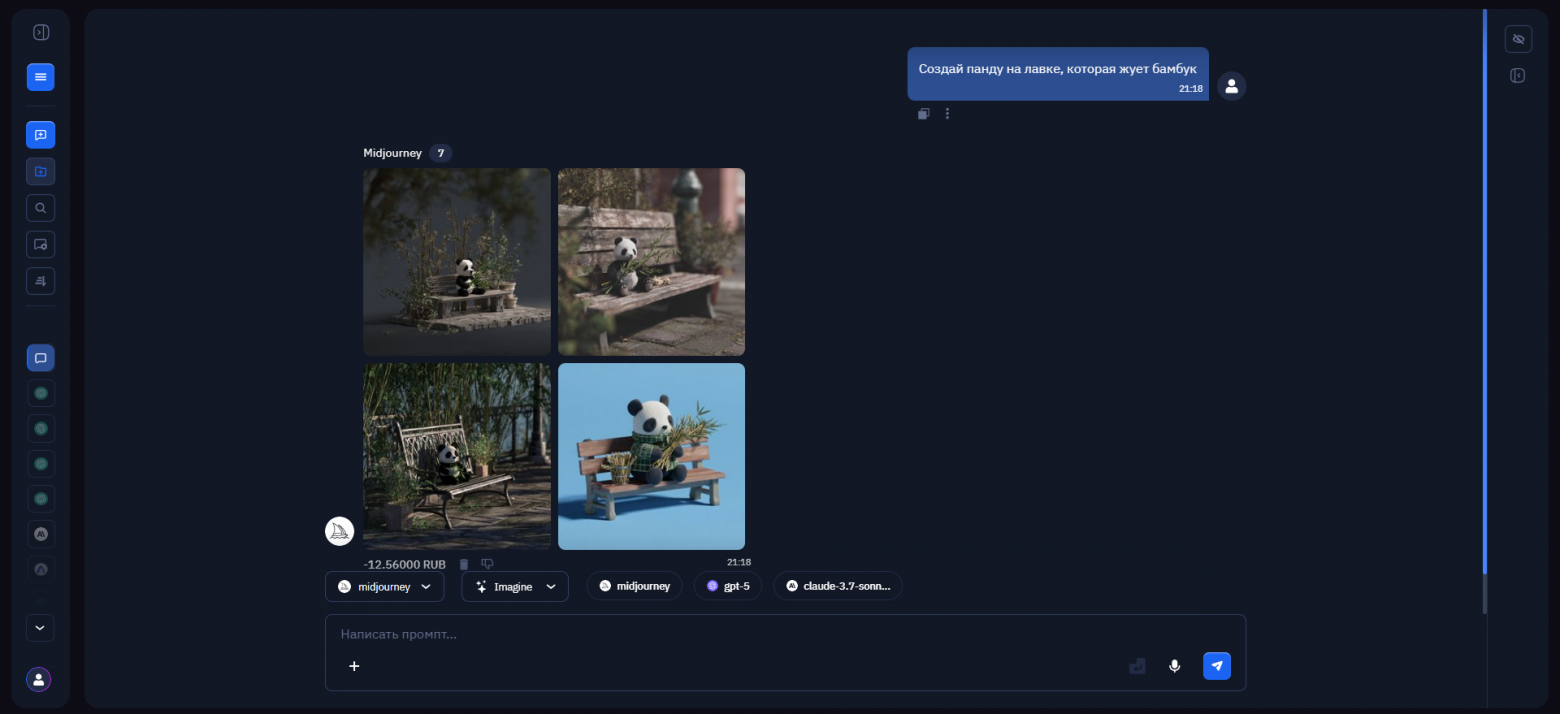1560x714 pixels.
Task: Open the three-dot menu under the user message
Action: click(x=947, y=114)
